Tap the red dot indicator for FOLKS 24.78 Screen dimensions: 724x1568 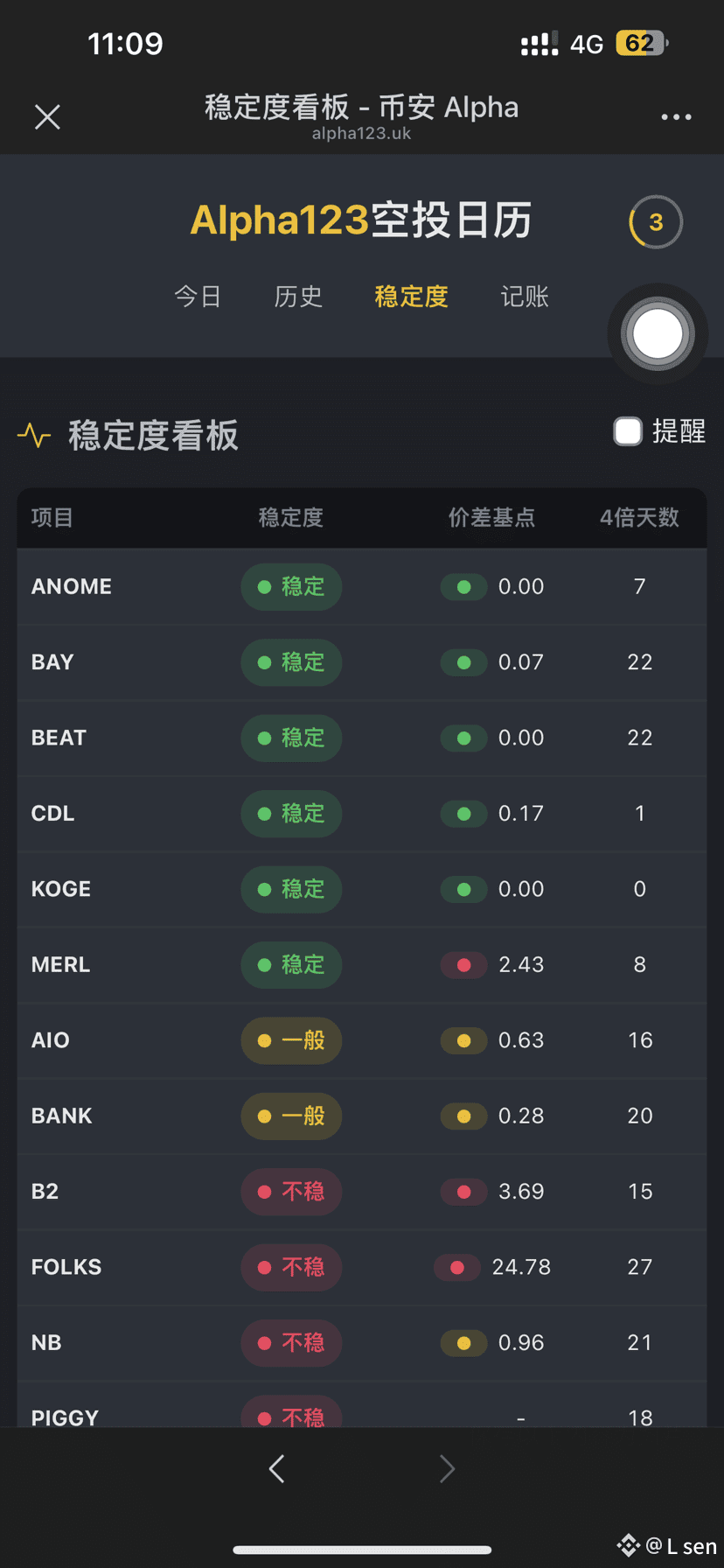tap(456, 1267)
